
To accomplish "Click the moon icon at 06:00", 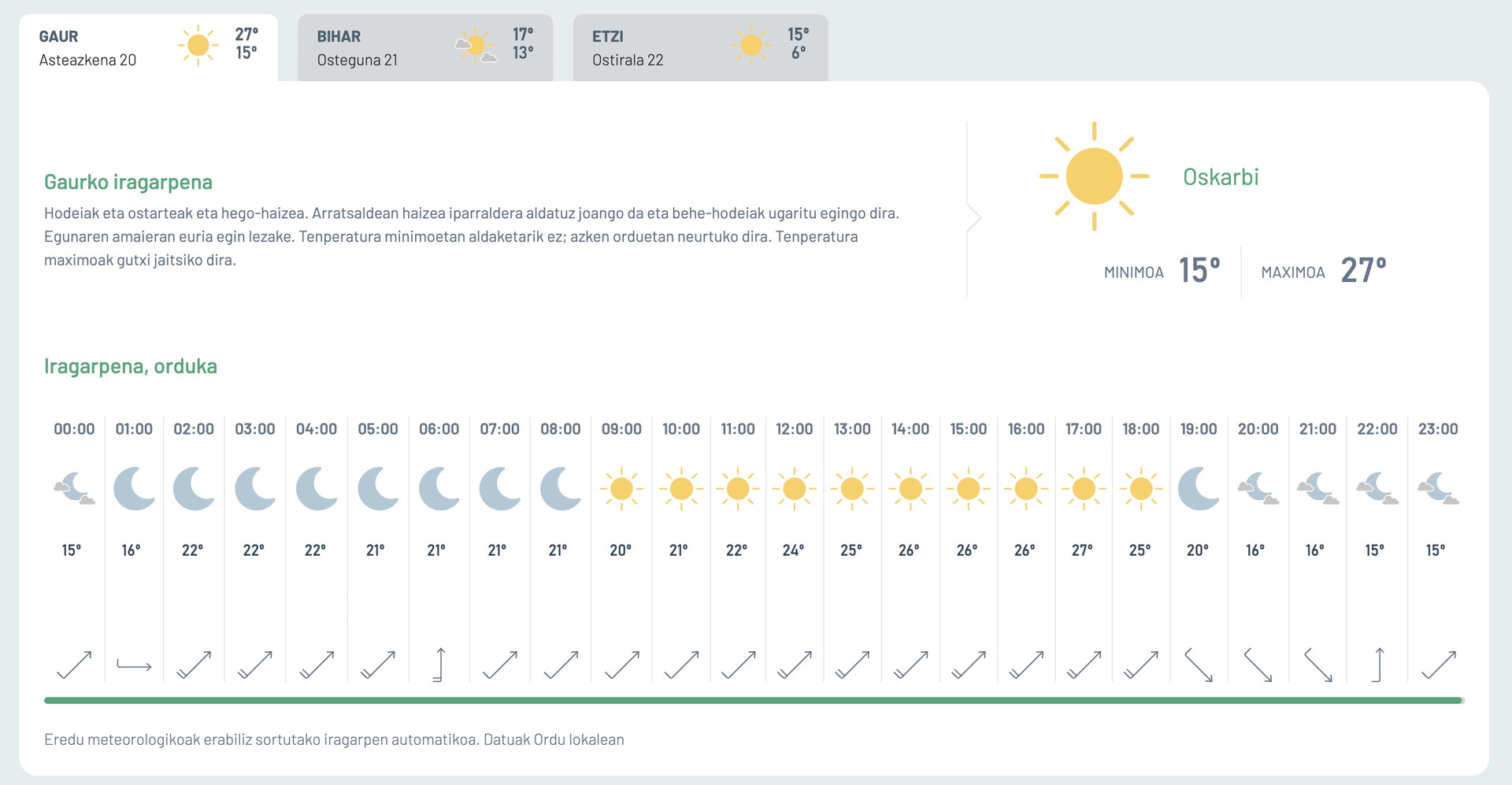I will [x=439, y=489].
